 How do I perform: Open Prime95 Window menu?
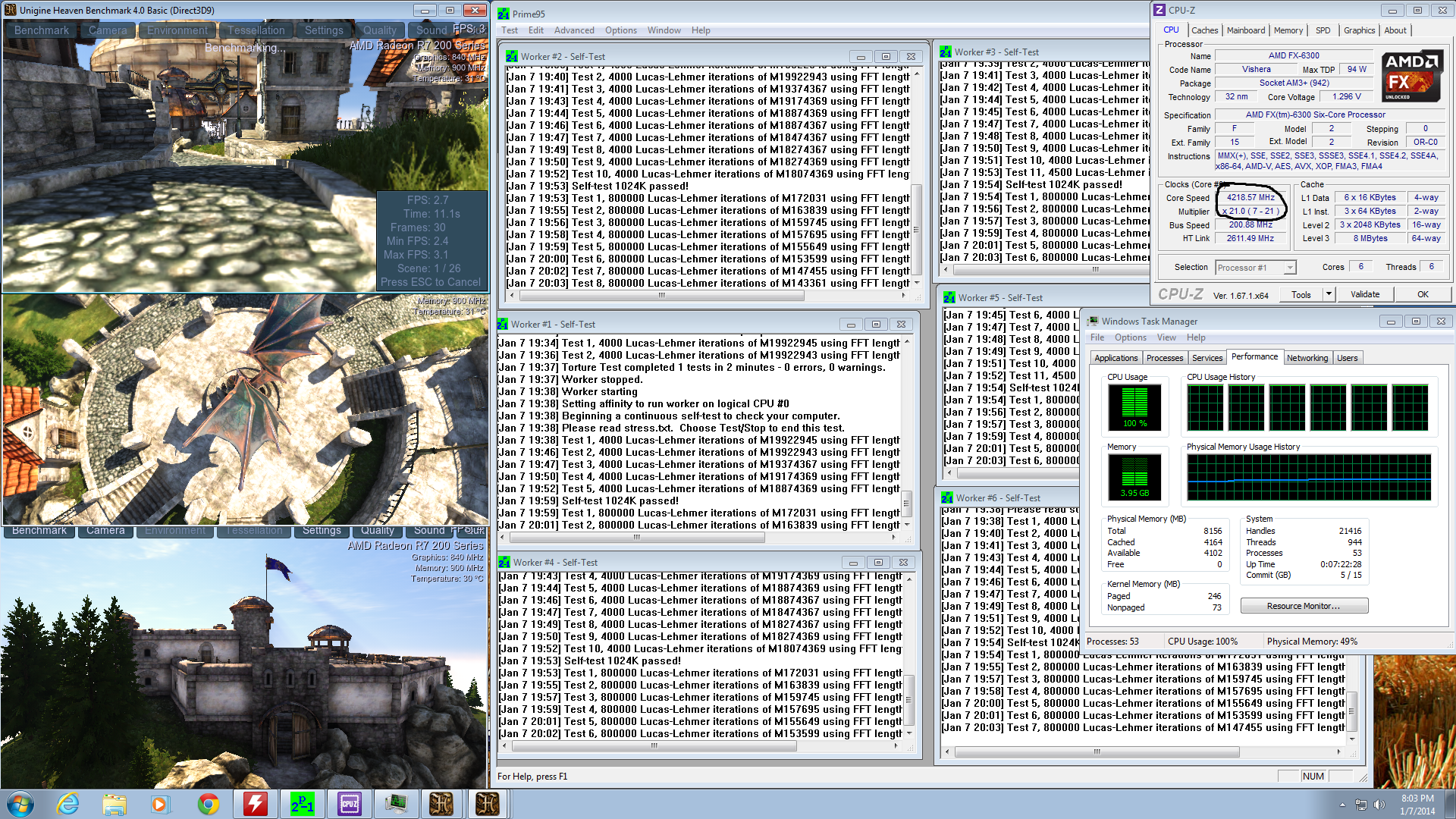pos(664,30)
